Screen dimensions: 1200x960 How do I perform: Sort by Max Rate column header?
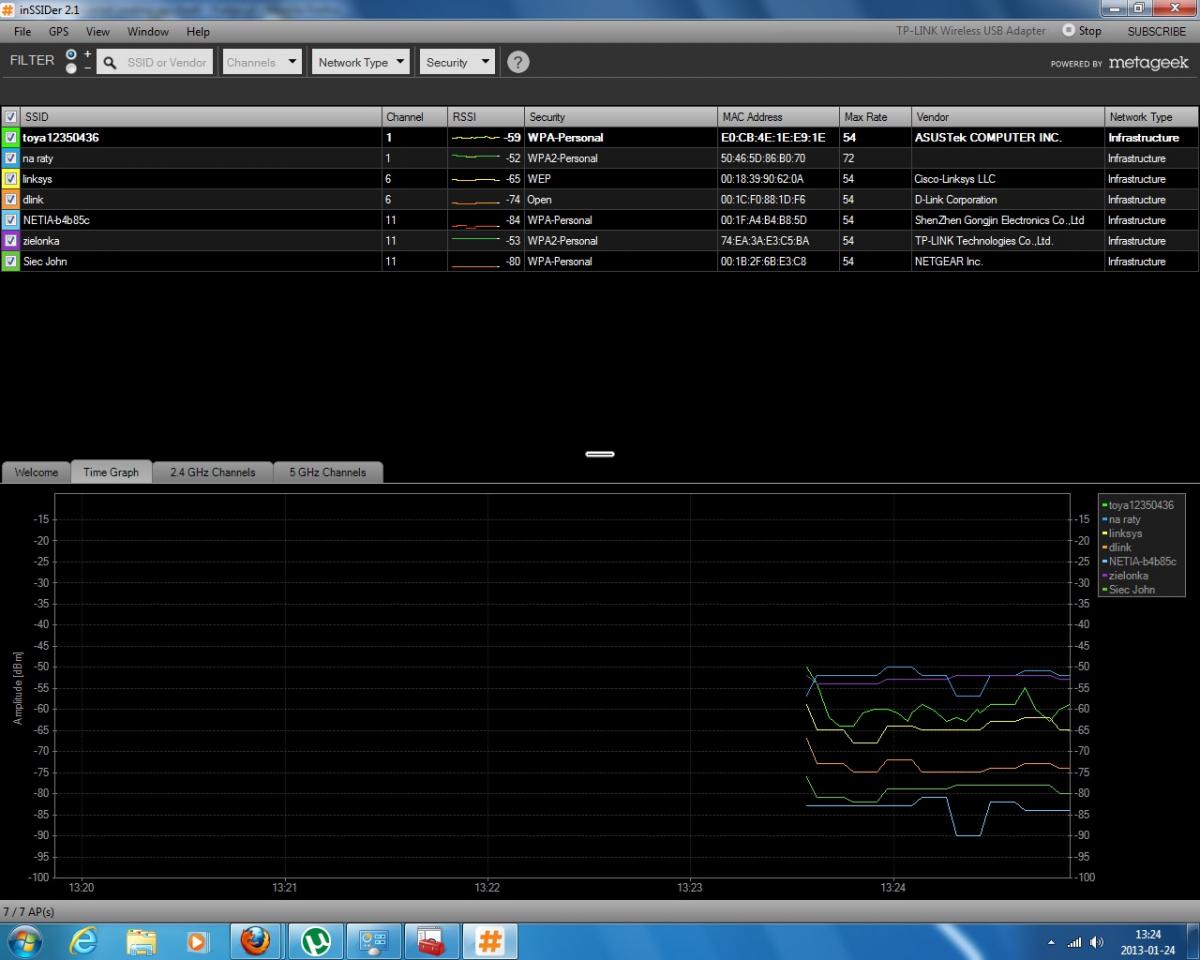(x=875, y=117)
